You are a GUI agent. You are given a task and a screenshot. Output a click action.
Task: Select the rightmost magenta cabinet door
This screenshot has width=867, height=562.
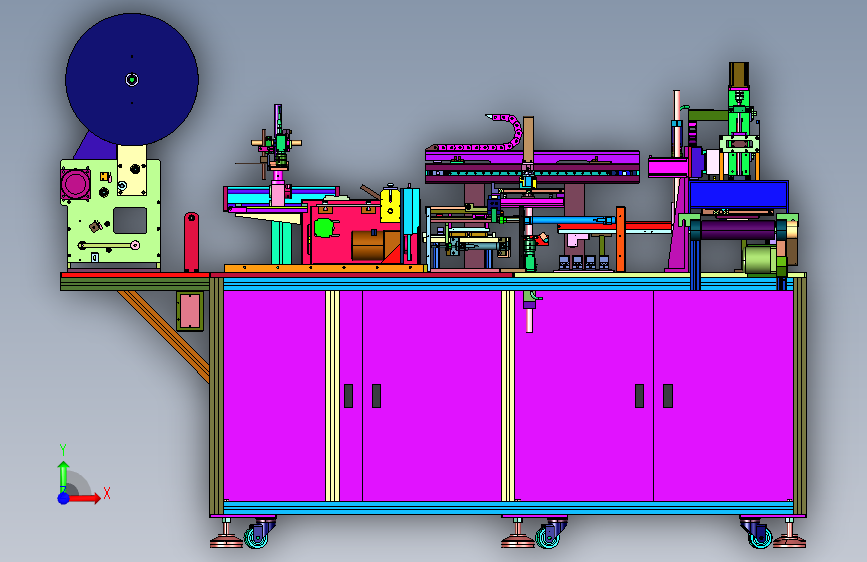(723, 396)
